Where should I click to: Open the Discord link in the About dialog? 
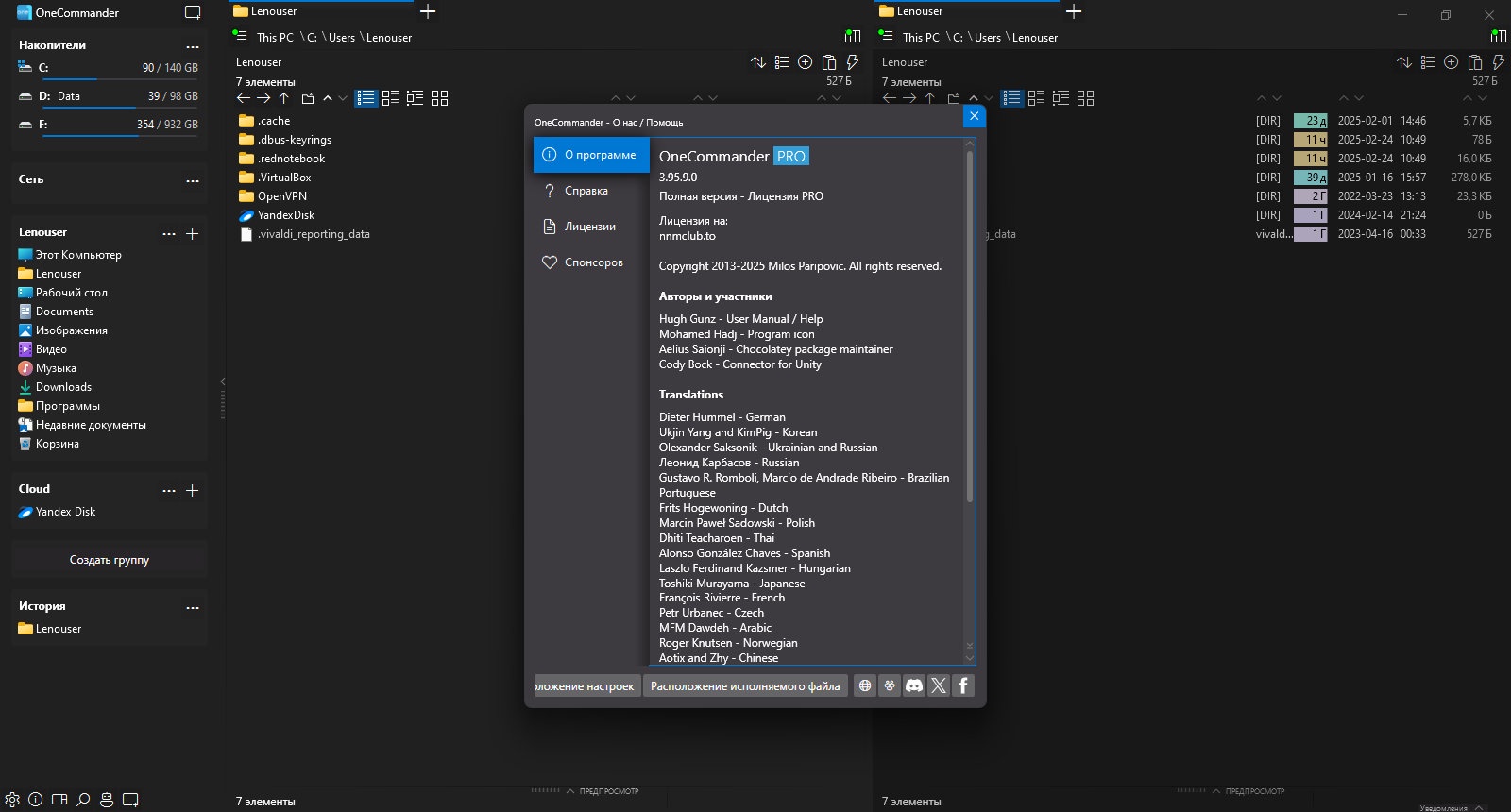914,685
